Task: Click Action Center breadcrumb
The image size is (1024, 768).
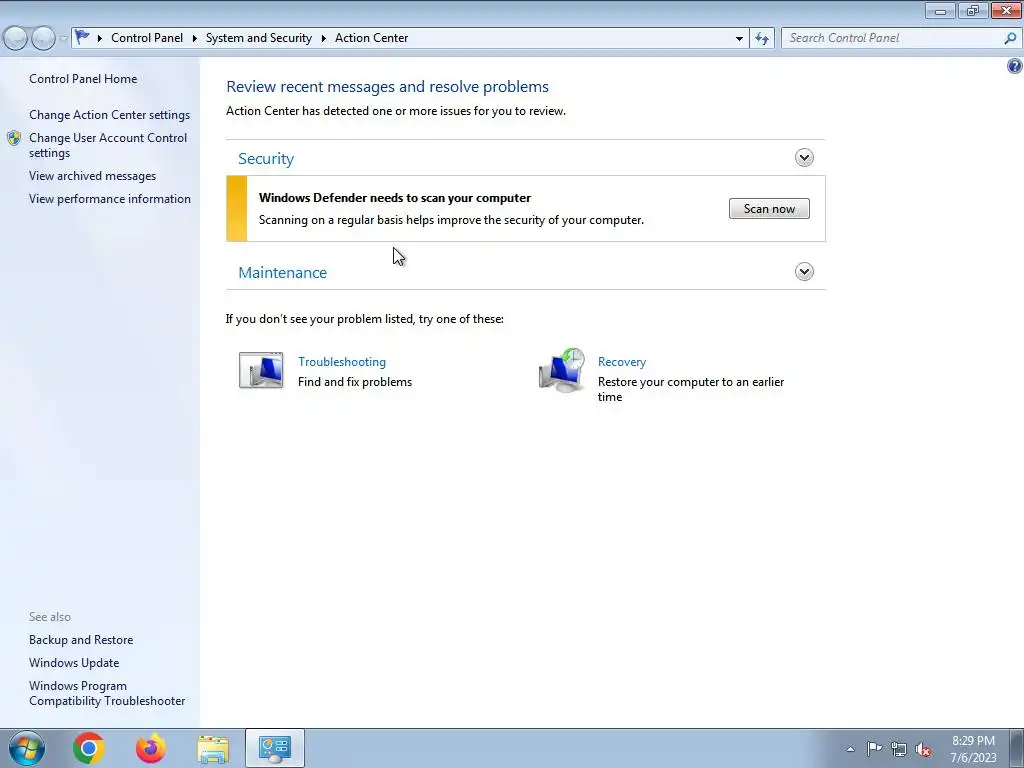Action: (x=372, y=38)
